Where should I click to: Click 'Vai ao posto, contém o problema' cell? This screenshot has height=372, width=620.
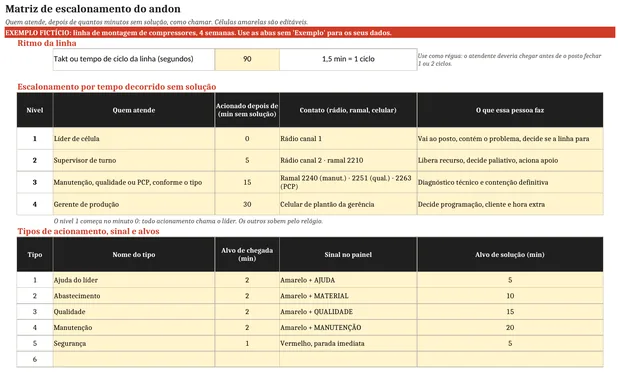click(510, 139)
